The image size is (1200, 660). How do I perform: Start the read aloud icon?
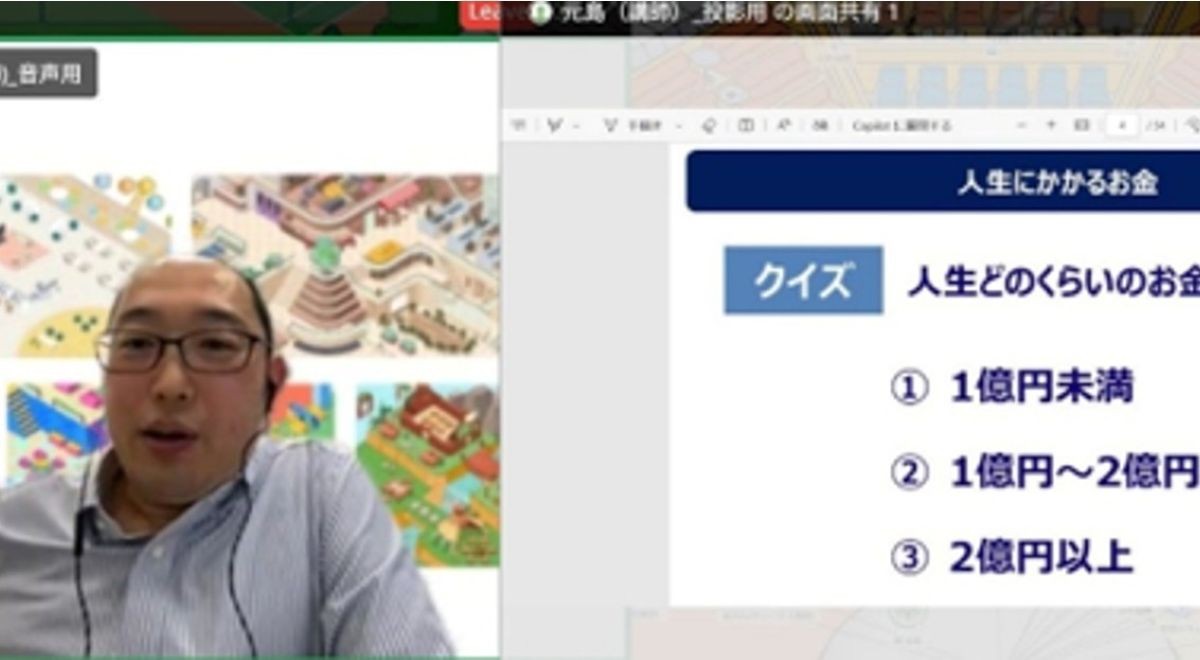pyautogui.click(x=784, y=126)
